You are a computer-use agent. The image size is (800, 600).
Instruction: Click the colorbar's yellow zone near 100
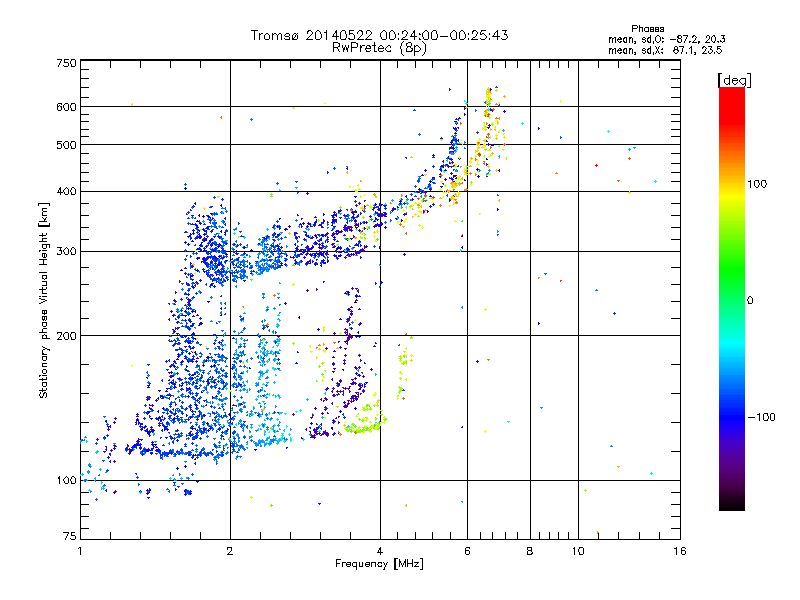click(732, 194)
